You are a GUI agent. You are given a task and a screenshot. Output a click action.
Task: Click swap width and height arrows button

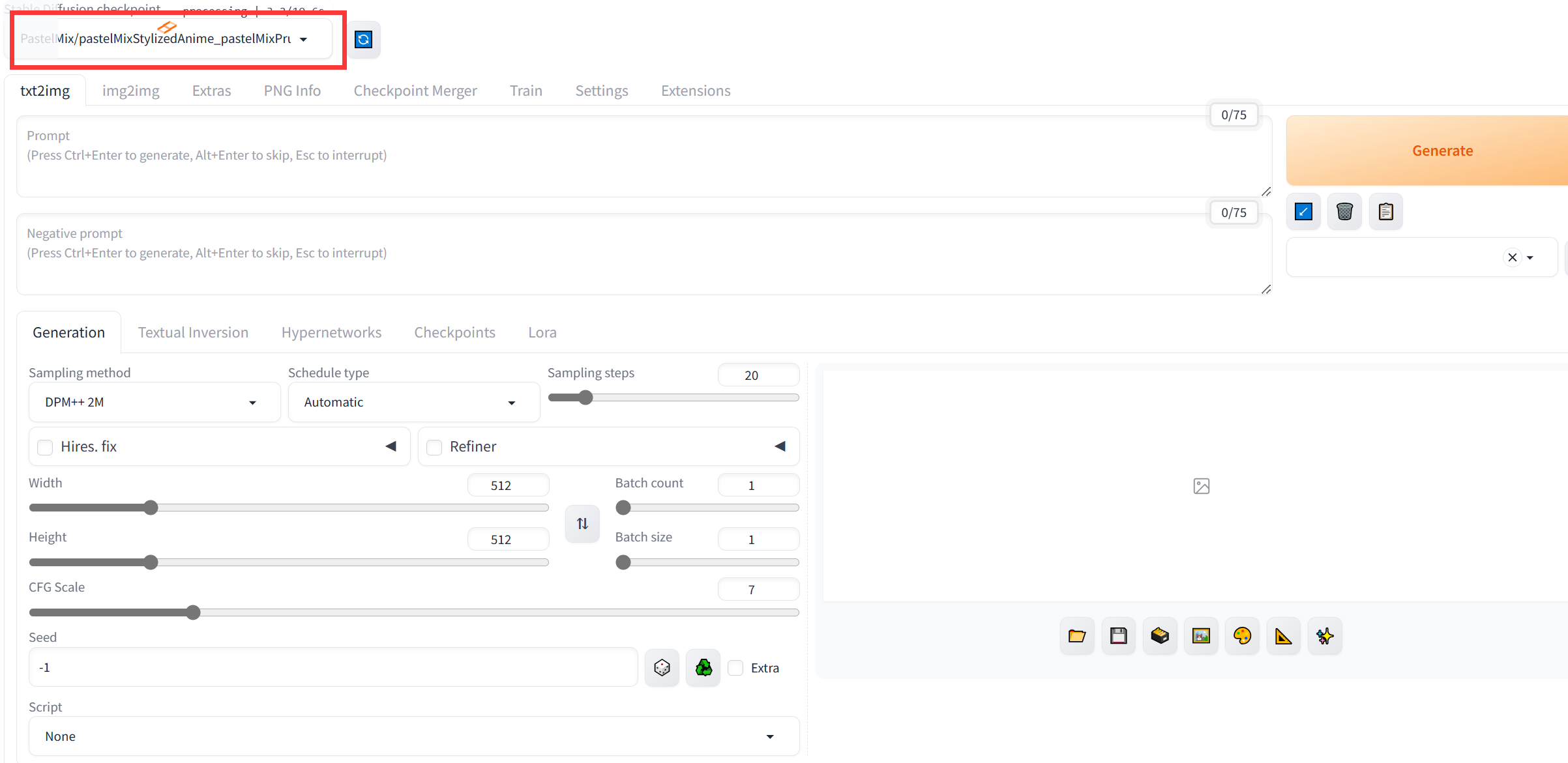[582, 524]
